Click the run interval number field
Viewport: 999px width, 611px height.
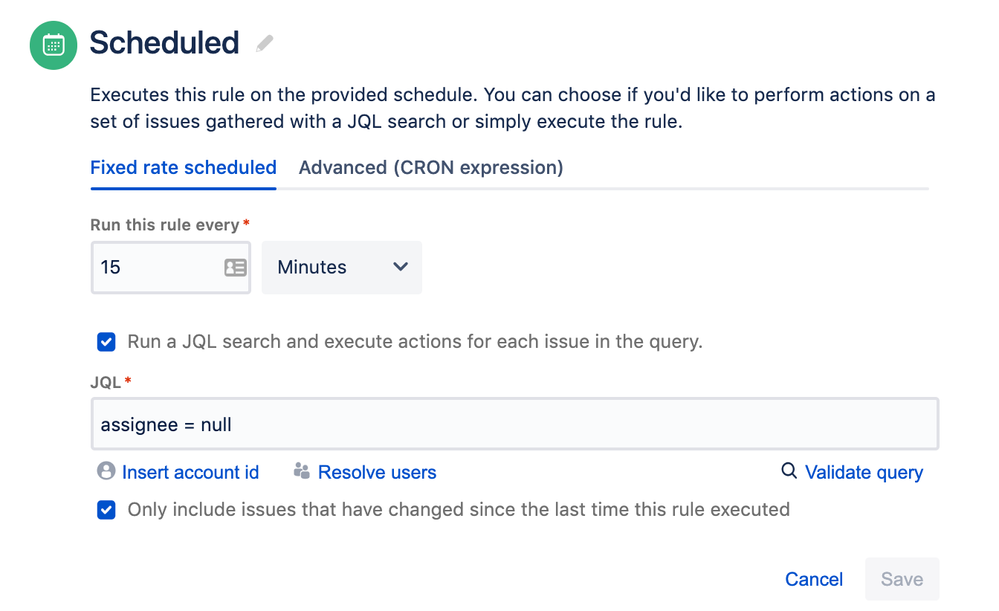(155, 267)
